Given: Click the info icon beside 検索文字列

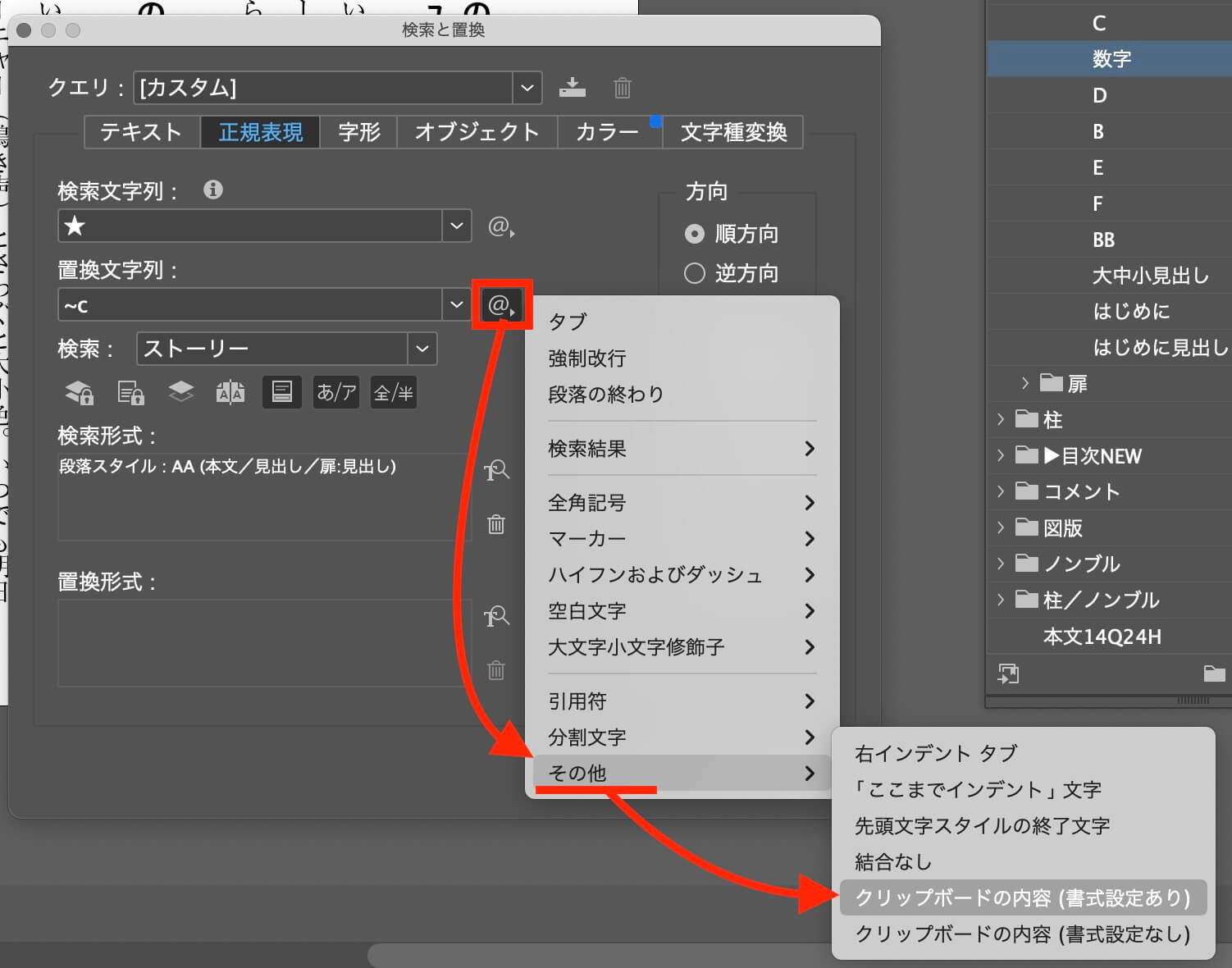Looking at the screenshot, I should (213, 189).
